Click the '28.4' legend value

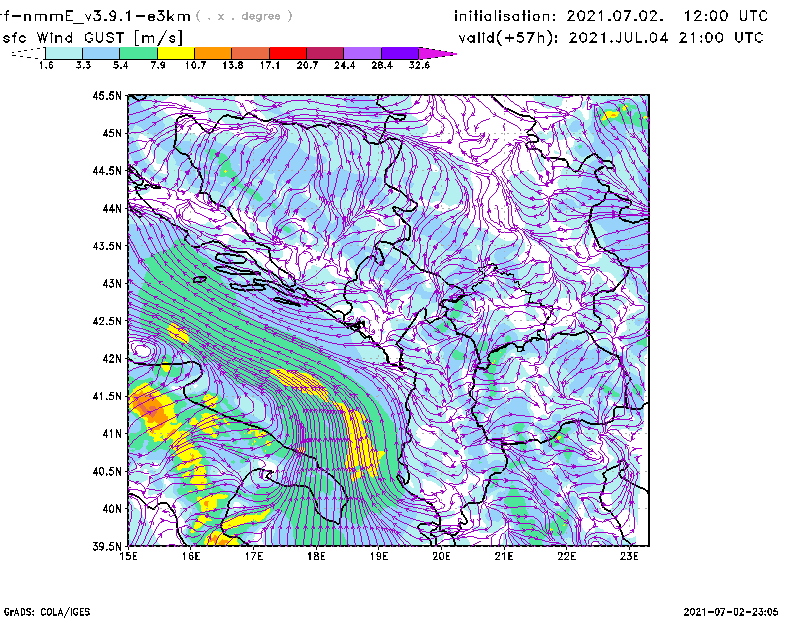[x=382, y=65]
